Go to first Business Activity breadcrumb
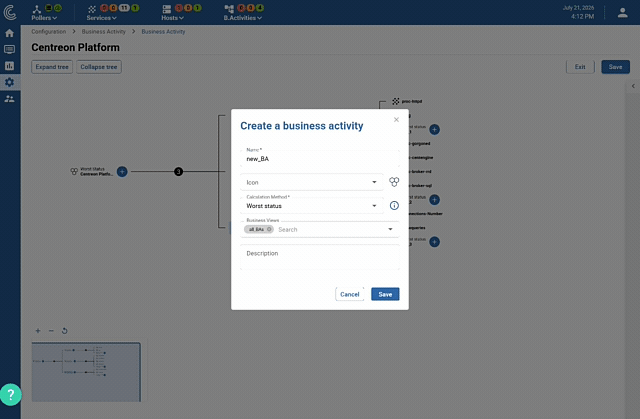Viewport: 640px width, 419px height. 104,31
